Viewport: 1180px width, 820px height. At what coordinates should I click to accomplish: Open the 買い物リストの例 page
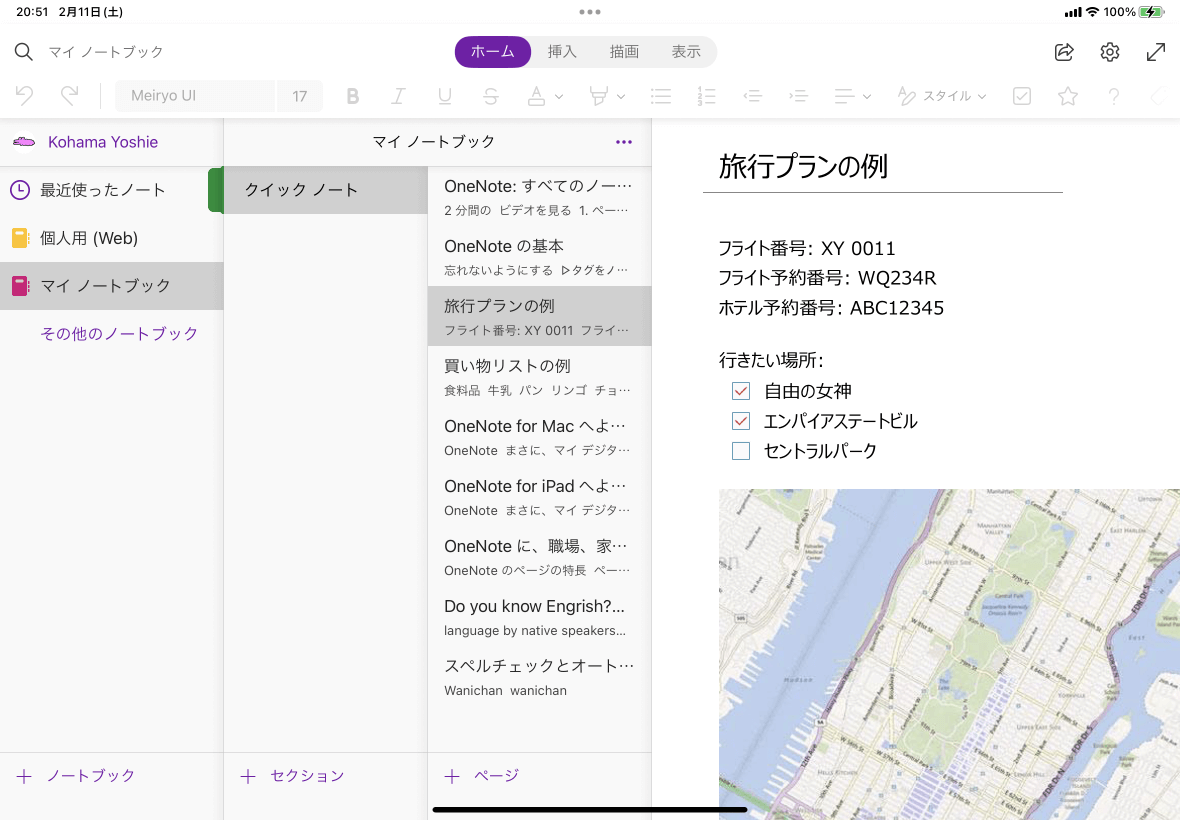[x=538, y=376]
